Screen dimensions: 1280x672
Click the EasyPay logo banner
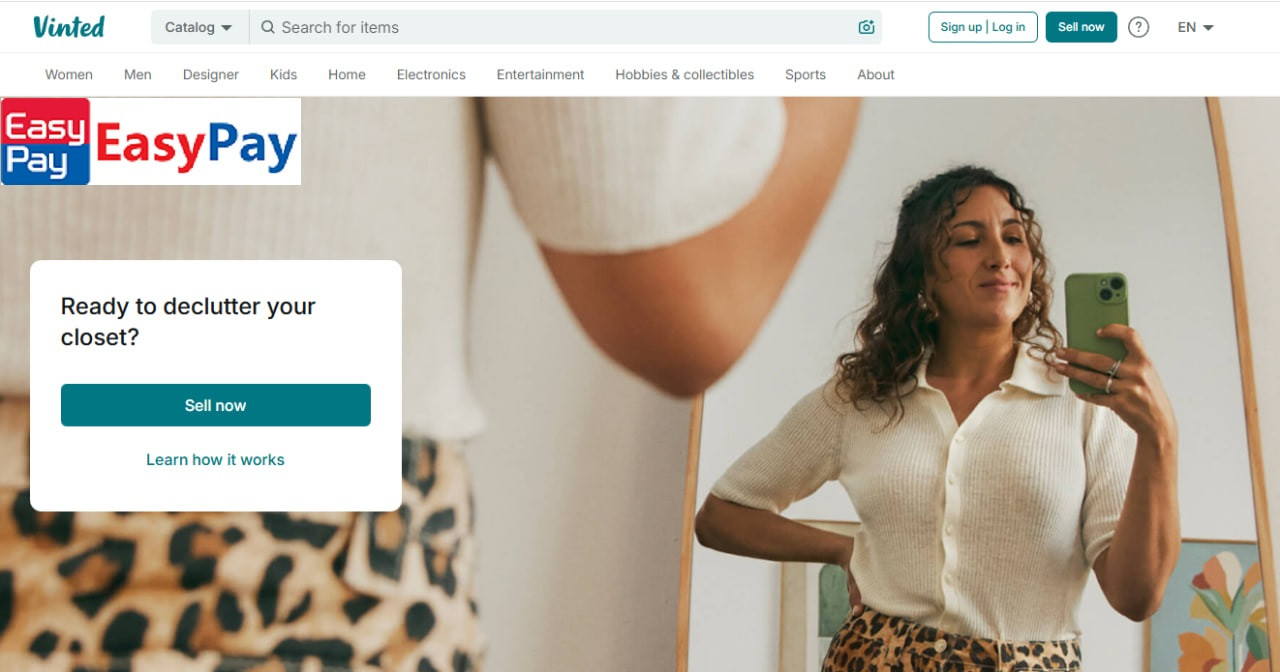pyautogui.click(x=151, y=141)
